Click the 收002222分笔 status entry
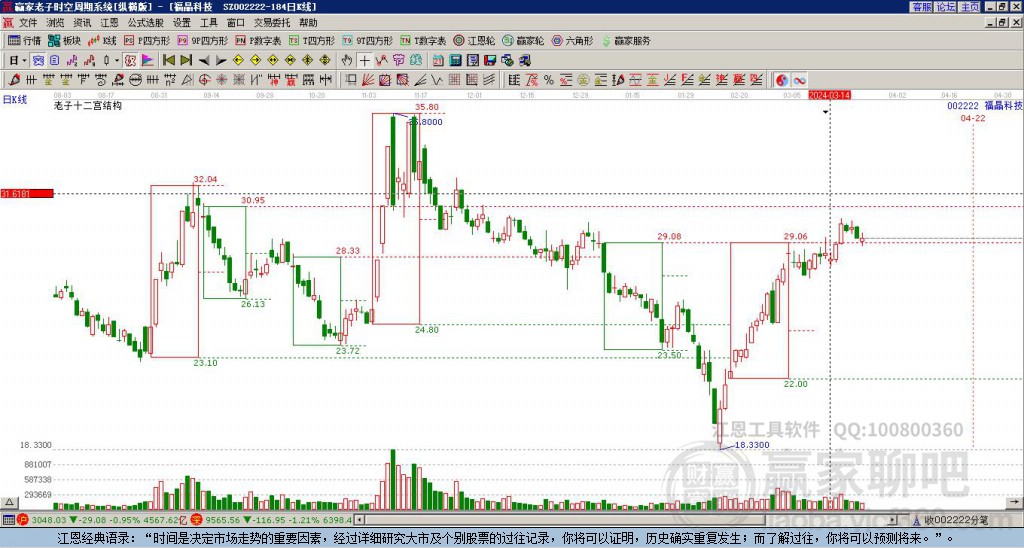 pyautogui.click(x=956, y=520)
